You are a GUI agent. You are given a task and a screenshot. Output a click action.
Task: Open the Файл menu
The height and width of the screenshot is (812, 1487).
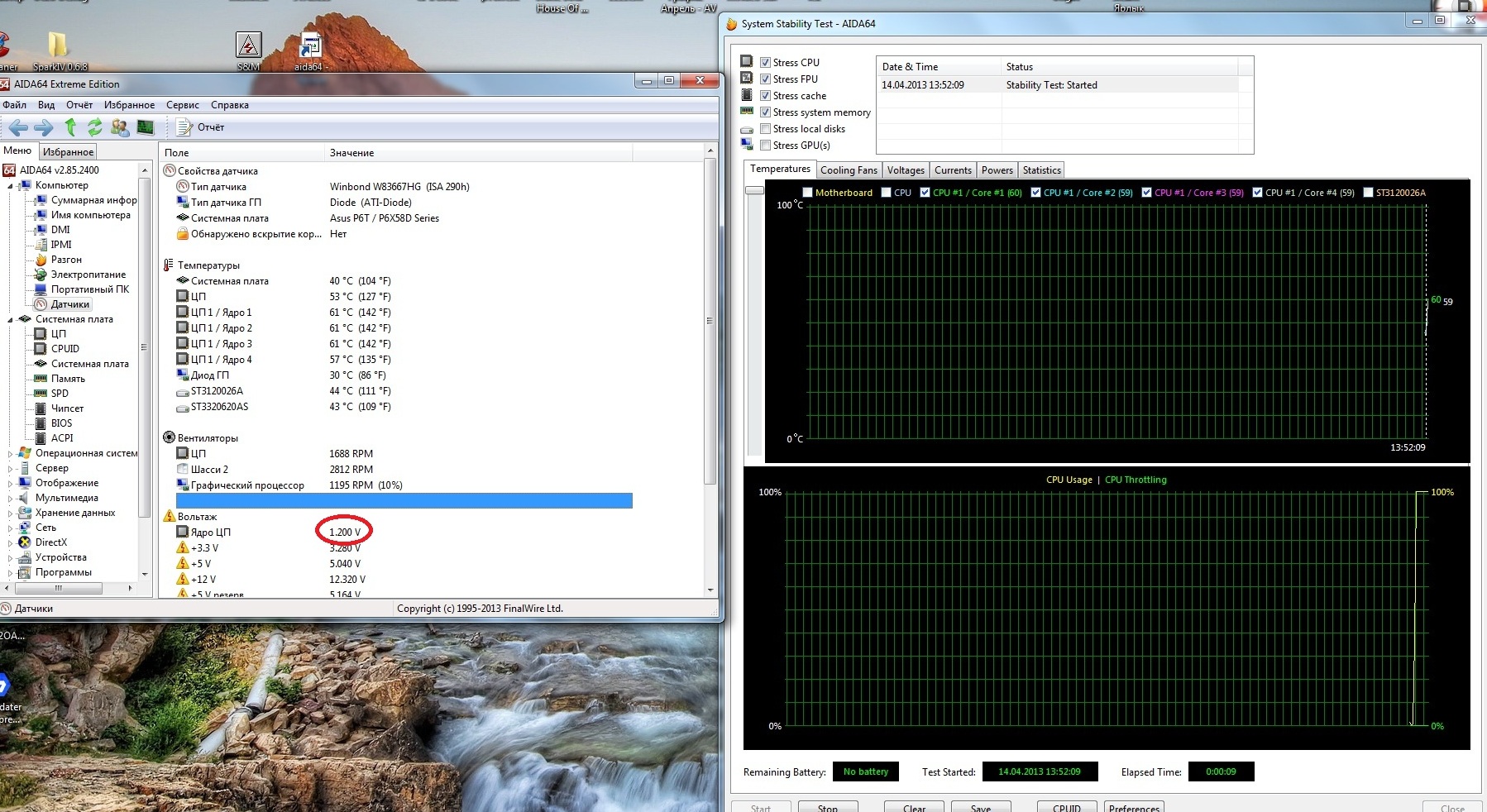14,105
